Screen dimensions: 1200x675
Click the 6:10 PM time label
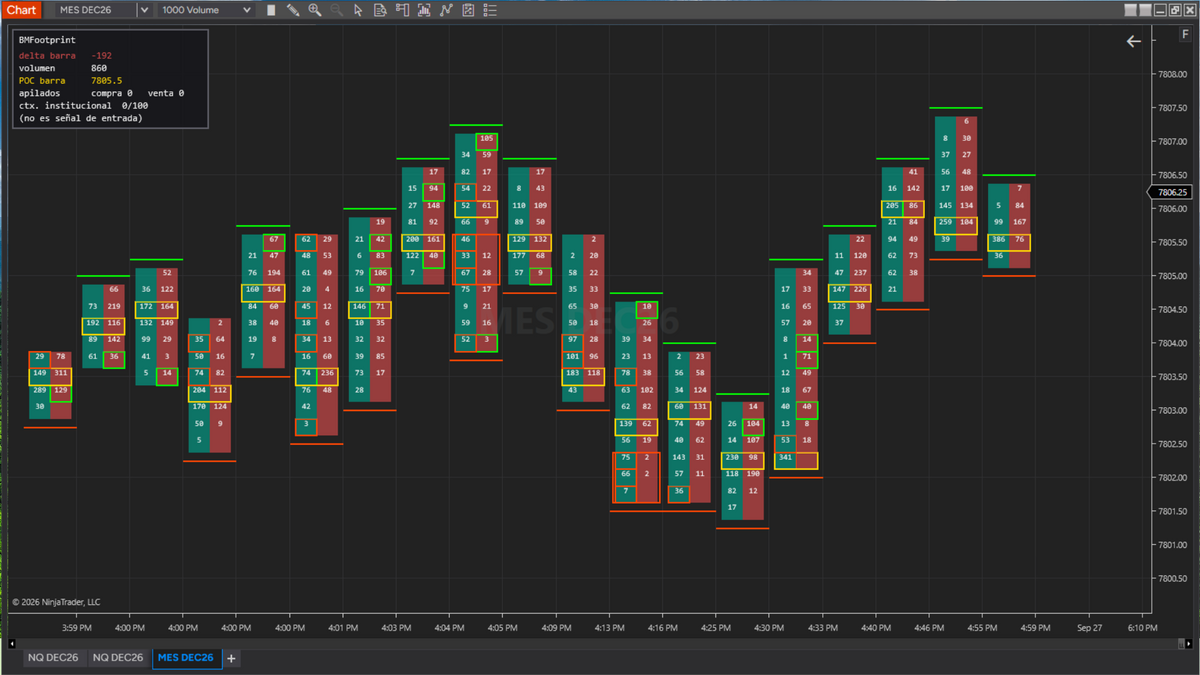point(1142,628)
